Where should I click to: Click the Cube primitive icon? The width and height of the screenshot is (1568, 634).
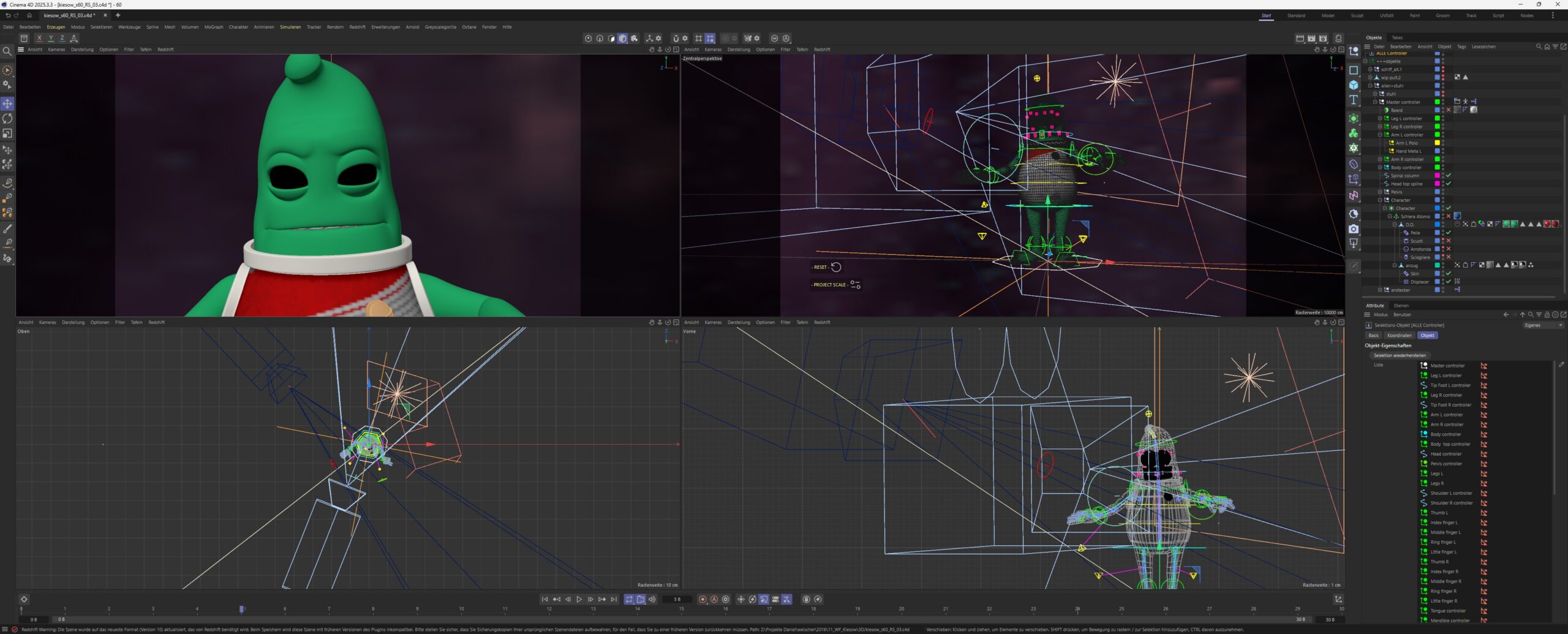[x=1354, y=85]
